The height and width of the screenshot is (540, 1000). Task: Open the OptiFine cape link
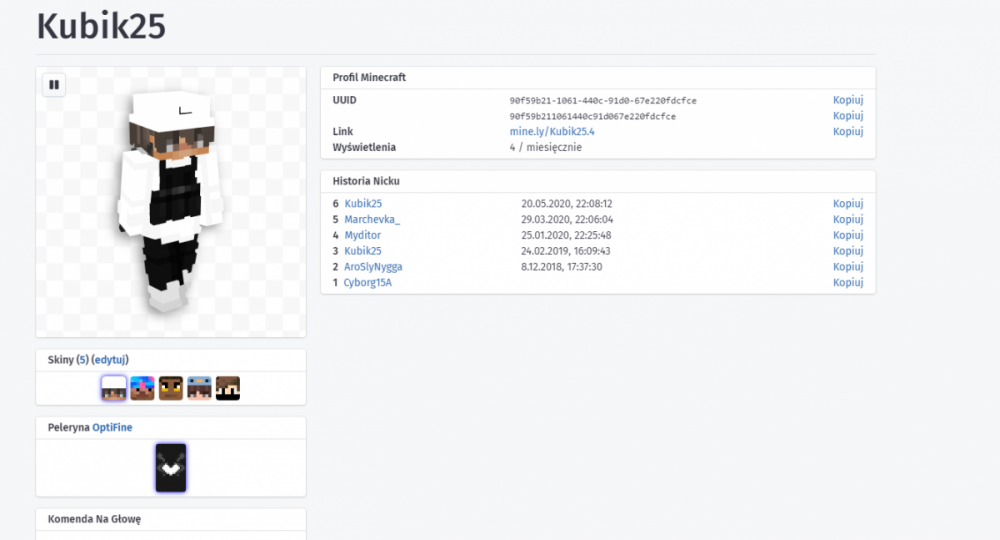click(x=112, y=427)
